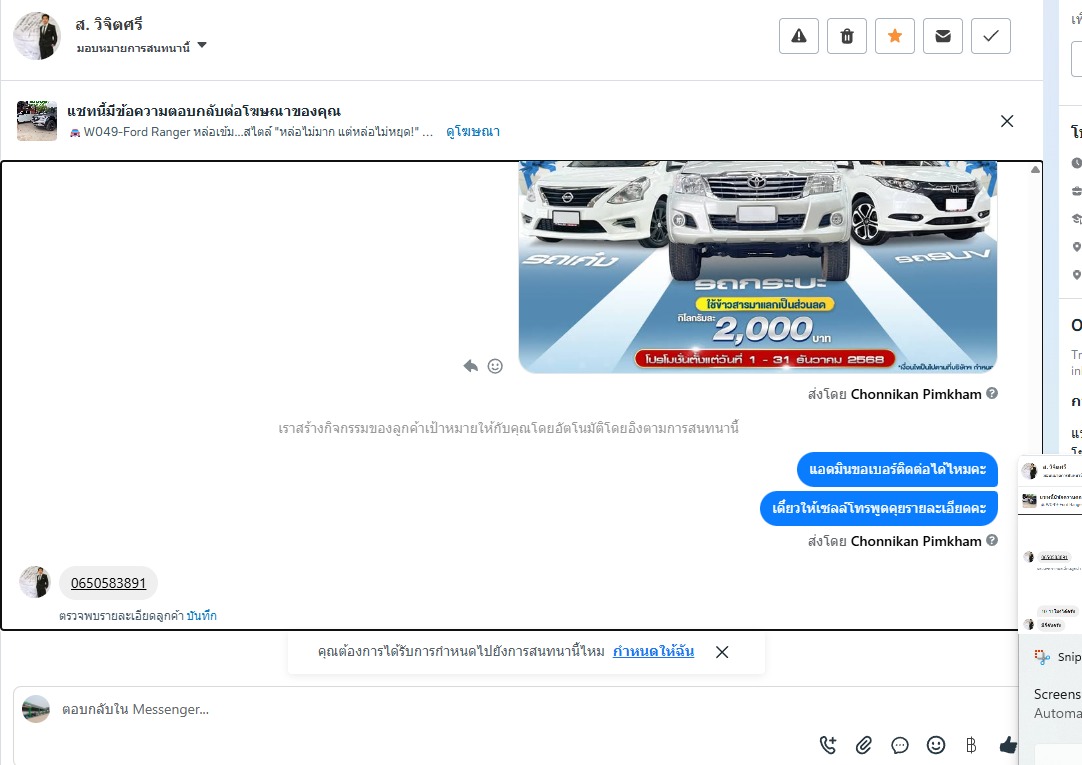Toggle the orange star follow-up button
Viewport: 1082px width, 765px height.
point(894,36)
